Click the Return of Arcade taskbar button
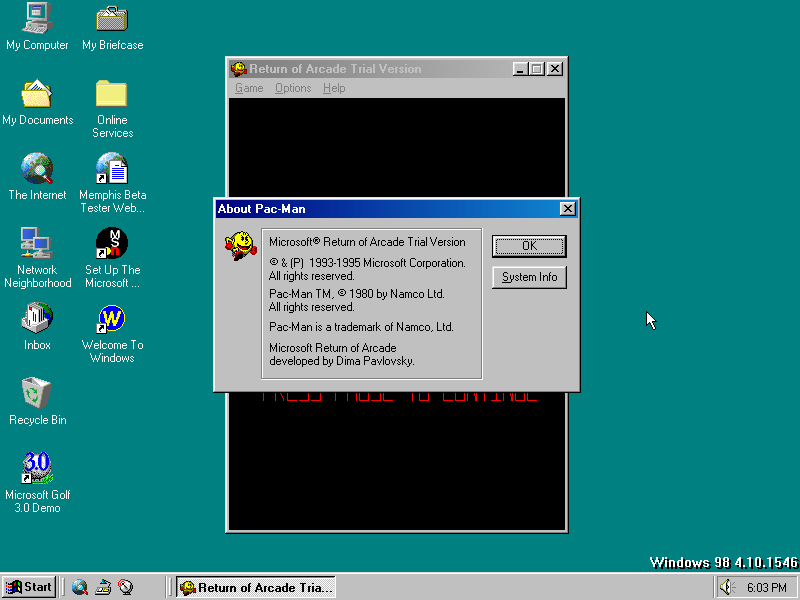Image resolution: width=800 pixels, height=600 pixels. click(x=256, y=587)
